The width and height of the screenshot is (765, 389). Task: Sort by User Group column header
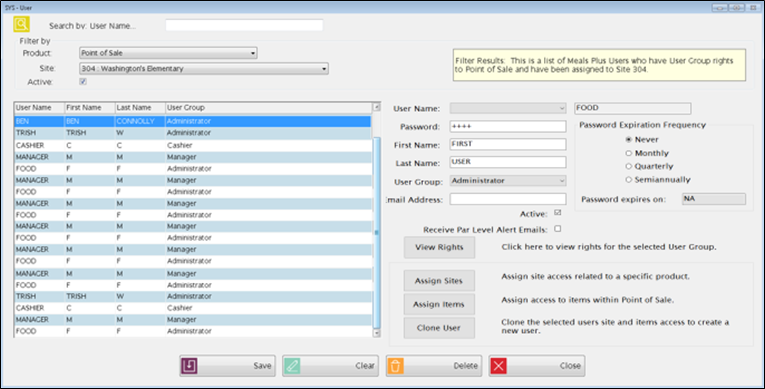tap(268, 108)
